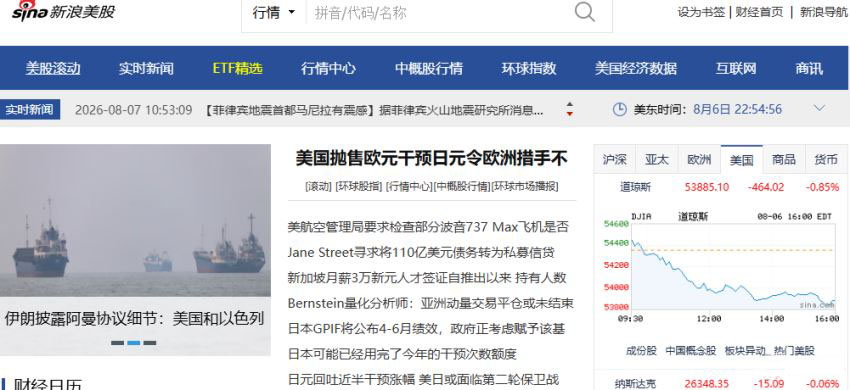Click the 成份股 link under the chart
Screen dimensions: 850x390
coord(641,351)
